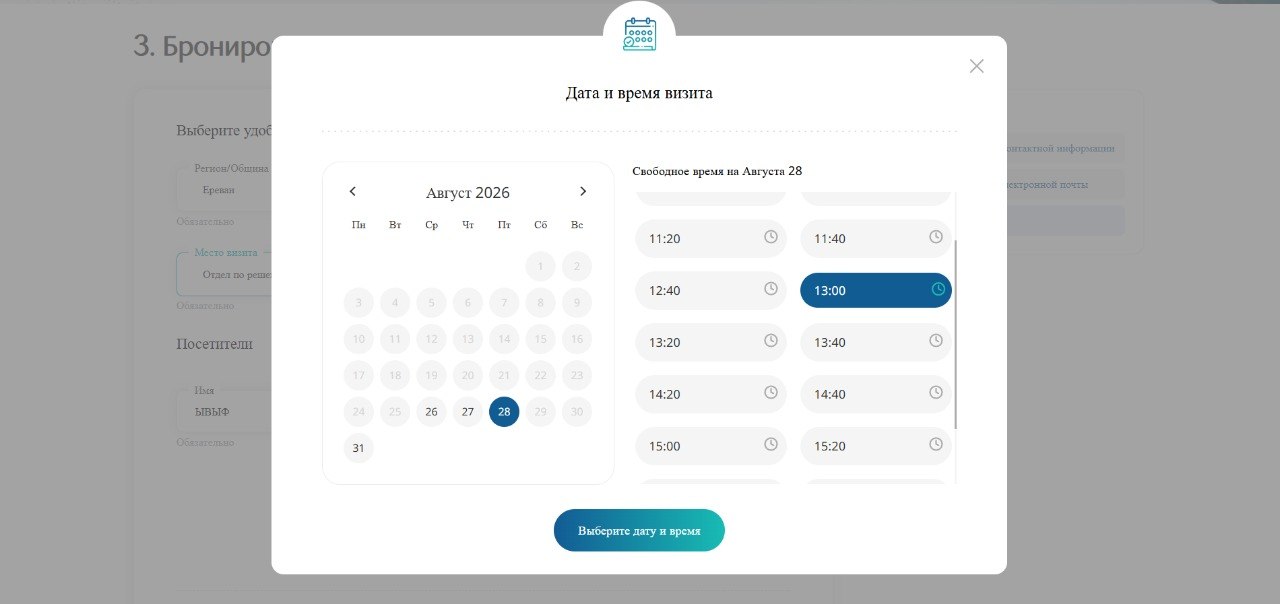Screen dimensions: 1280x604
Task: Click clock icon in 15:20 slot
Action: 936,445
